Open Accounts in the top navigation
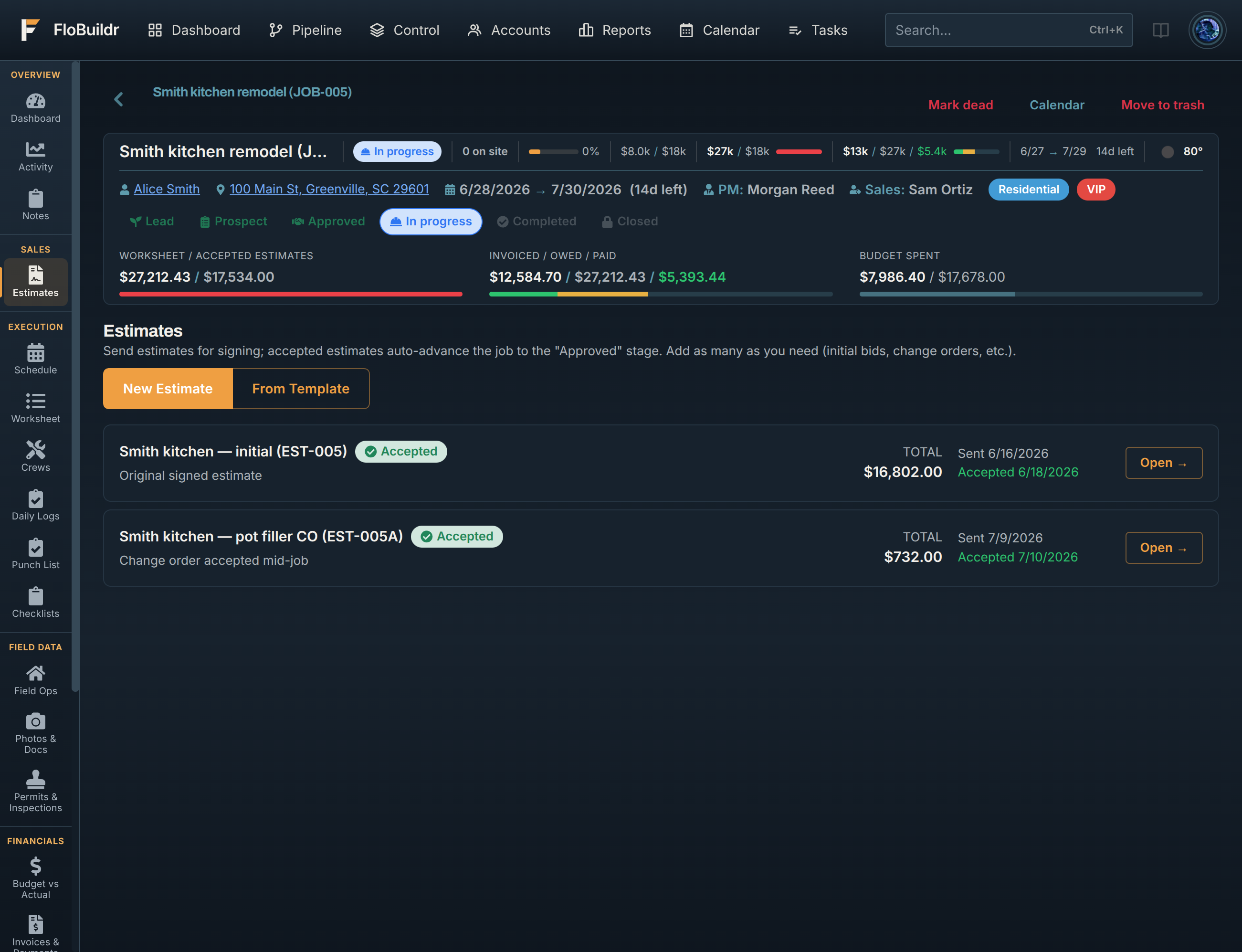 tap(509, 30)
